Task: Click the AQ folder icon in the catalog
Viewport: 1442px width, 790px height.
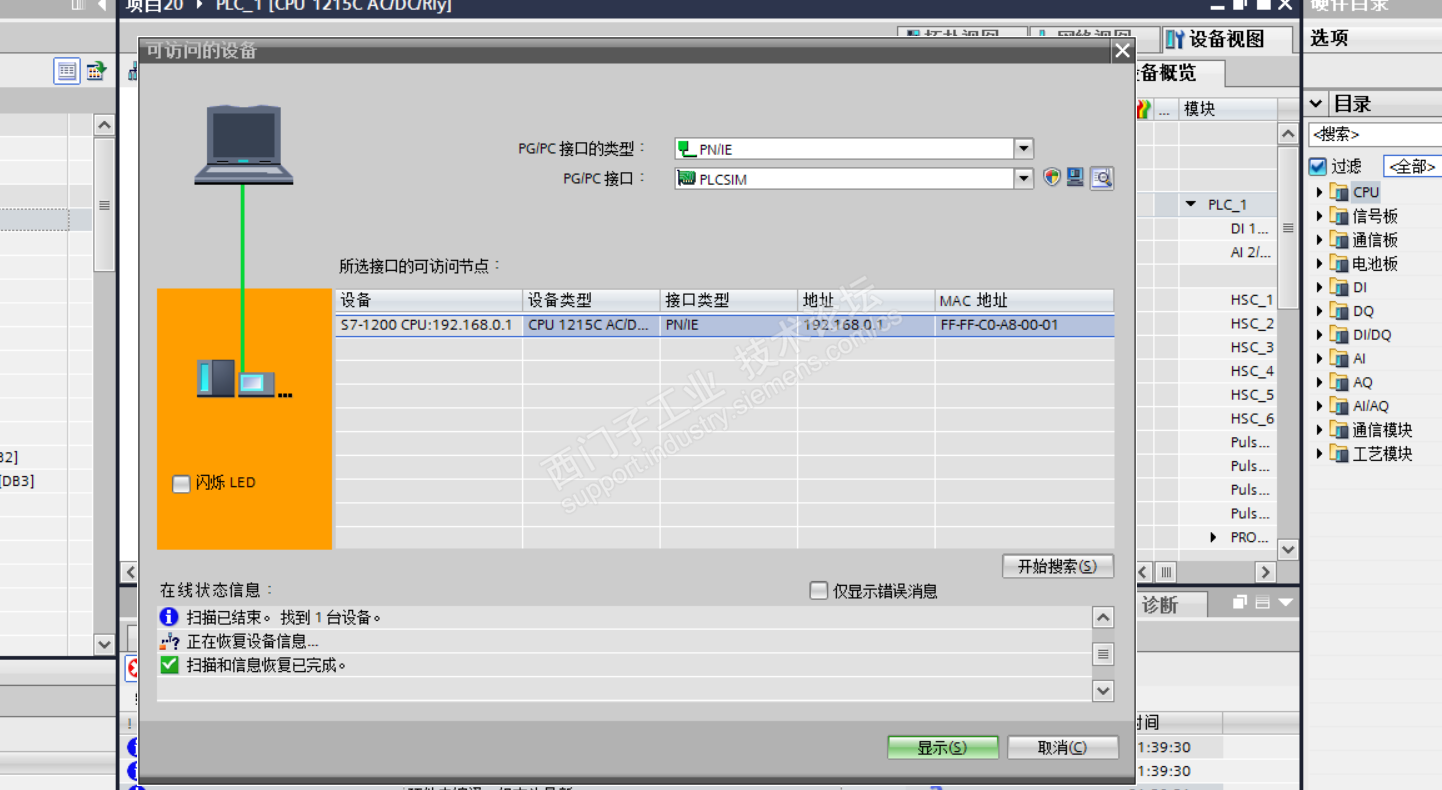Action: tap(1339, 382)
